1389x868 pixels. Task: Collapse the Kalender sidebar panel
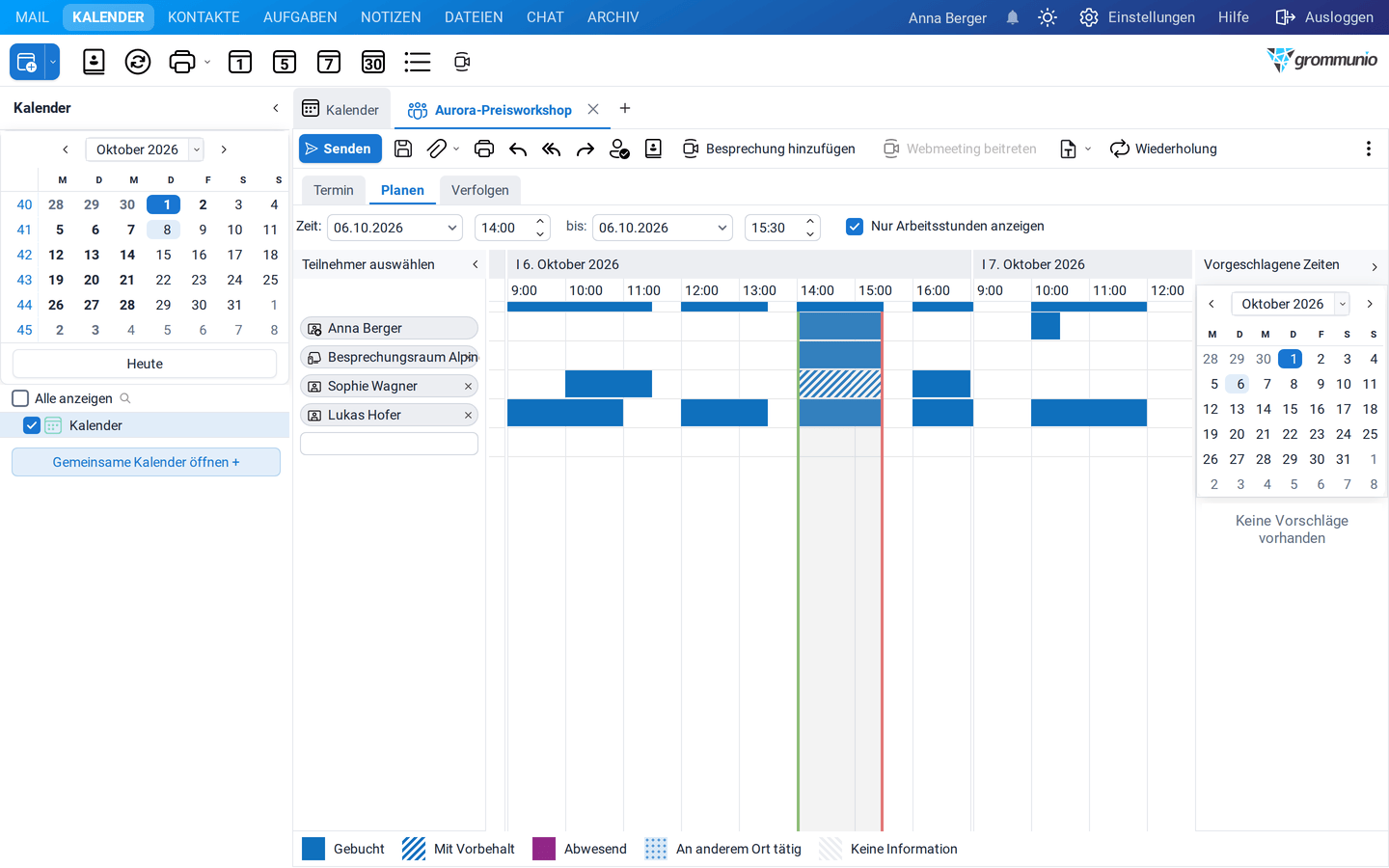coord(276,108)
